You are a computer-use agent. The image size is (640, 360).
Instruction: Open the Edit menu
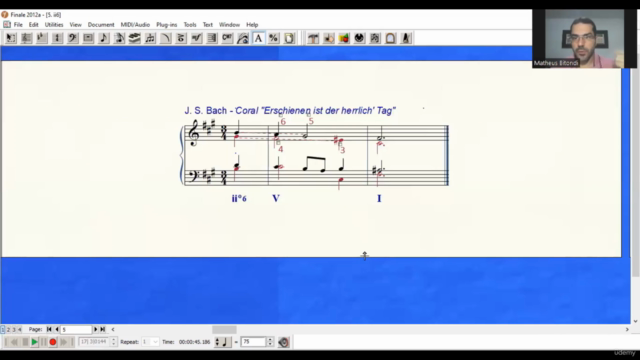tap(33, 24)
